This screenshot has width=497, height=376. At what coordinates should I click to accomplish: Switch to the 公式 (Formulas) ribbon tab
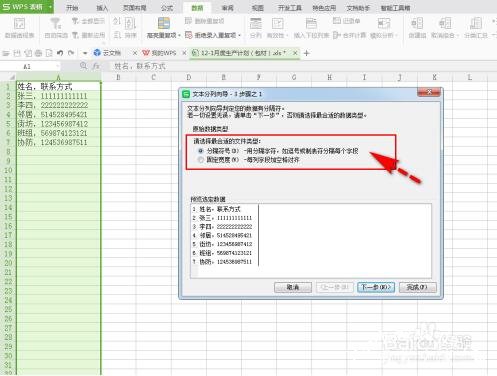pos(167,8)
